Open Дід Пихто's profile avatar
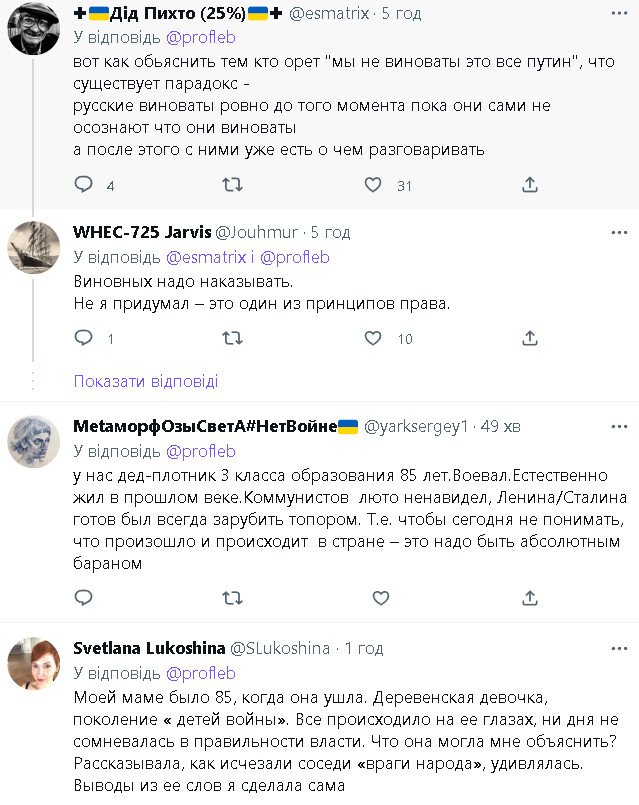Screen dimensions: 639x805 tap(34, 28)
